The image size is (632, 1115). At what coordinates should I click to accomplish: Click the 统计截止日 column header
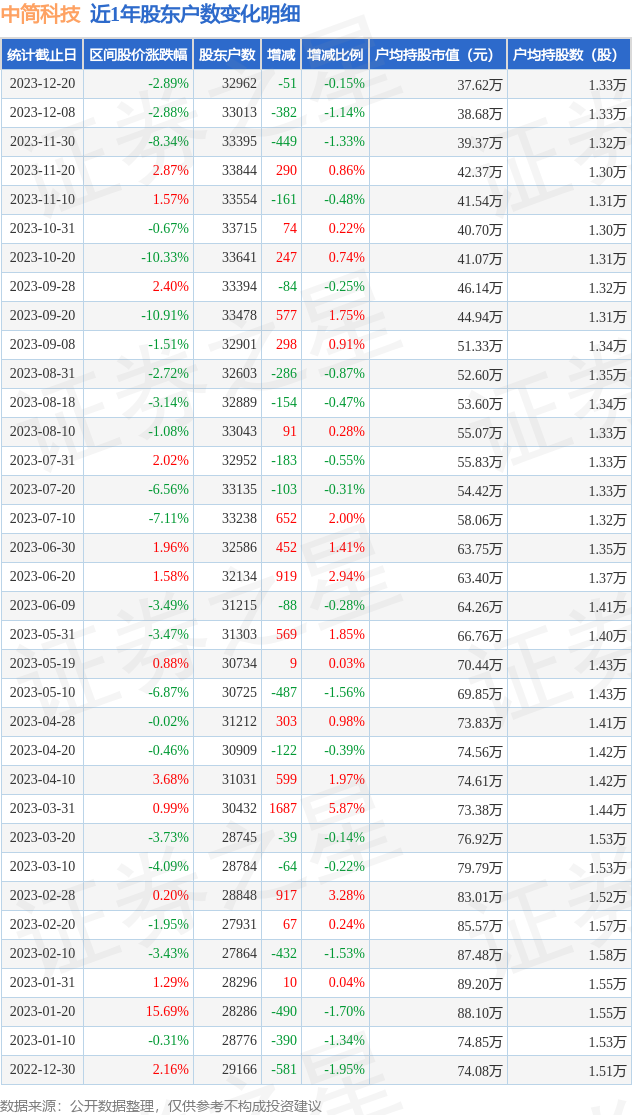[x=41, y=55]
